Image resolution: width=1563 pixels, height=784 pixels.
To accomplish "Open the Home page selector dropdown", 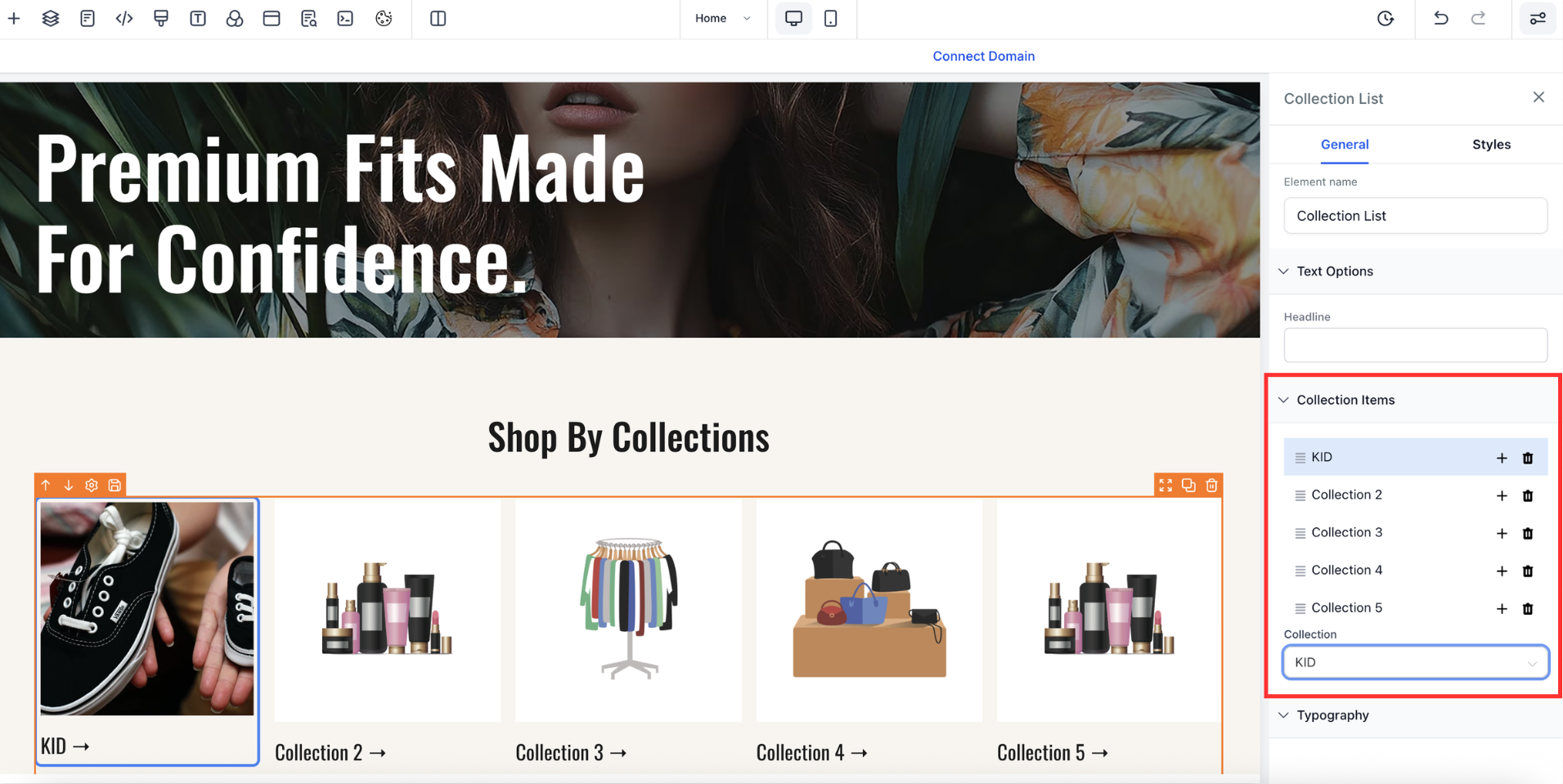I will 722,18.
